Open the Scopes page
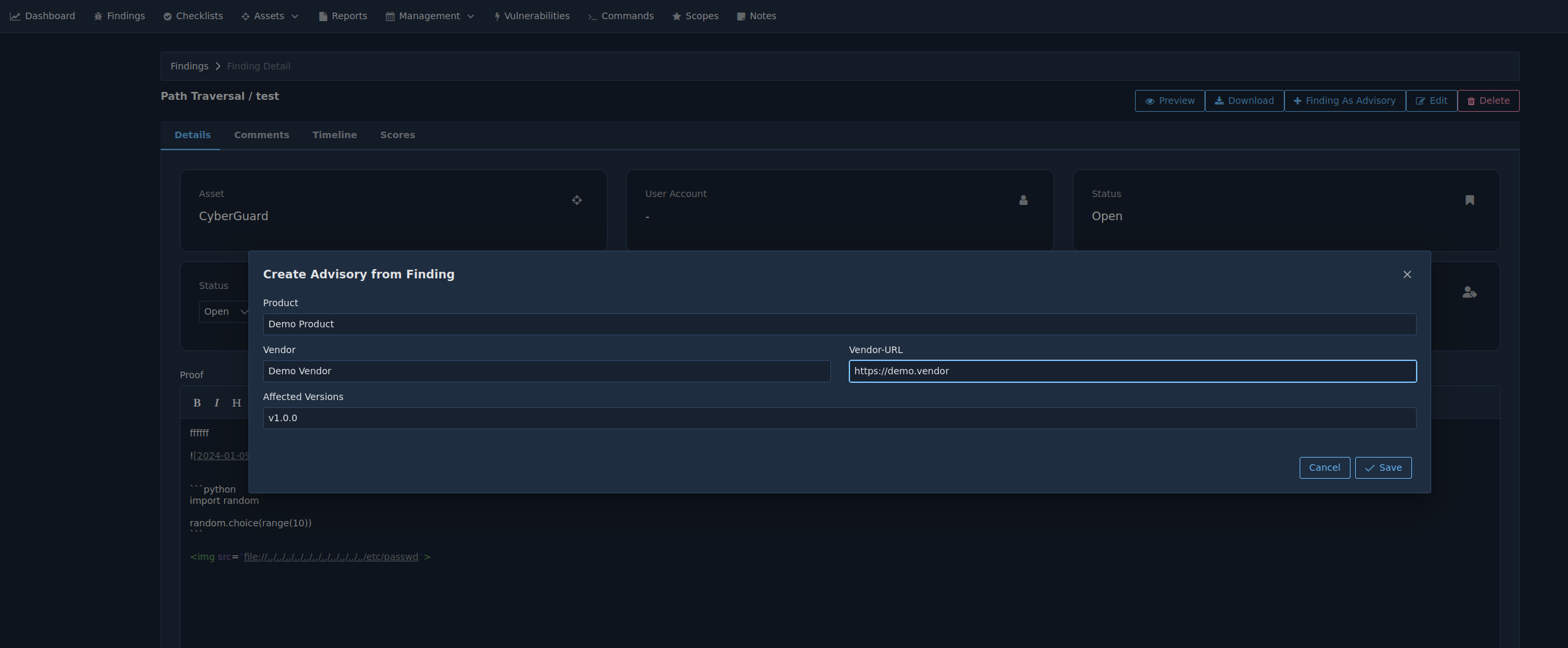The height and width of the screenshot is (648, 1568). click(695, 16)
